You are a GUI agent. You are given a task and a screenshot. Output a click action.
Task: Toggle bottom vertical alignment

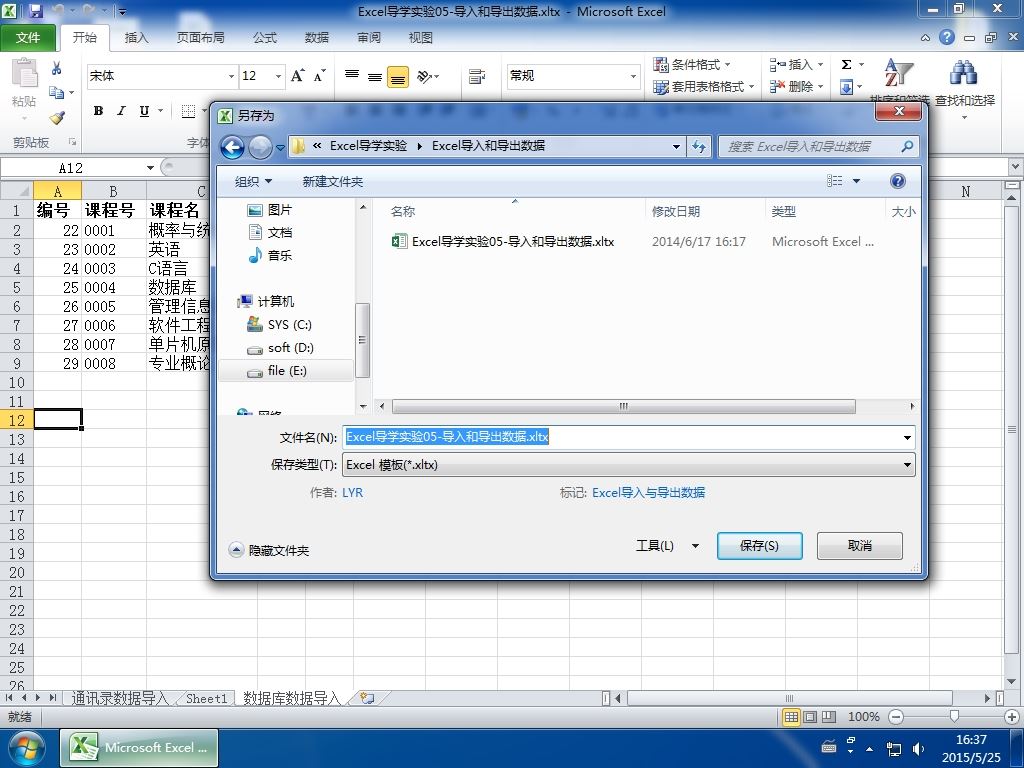398,77
